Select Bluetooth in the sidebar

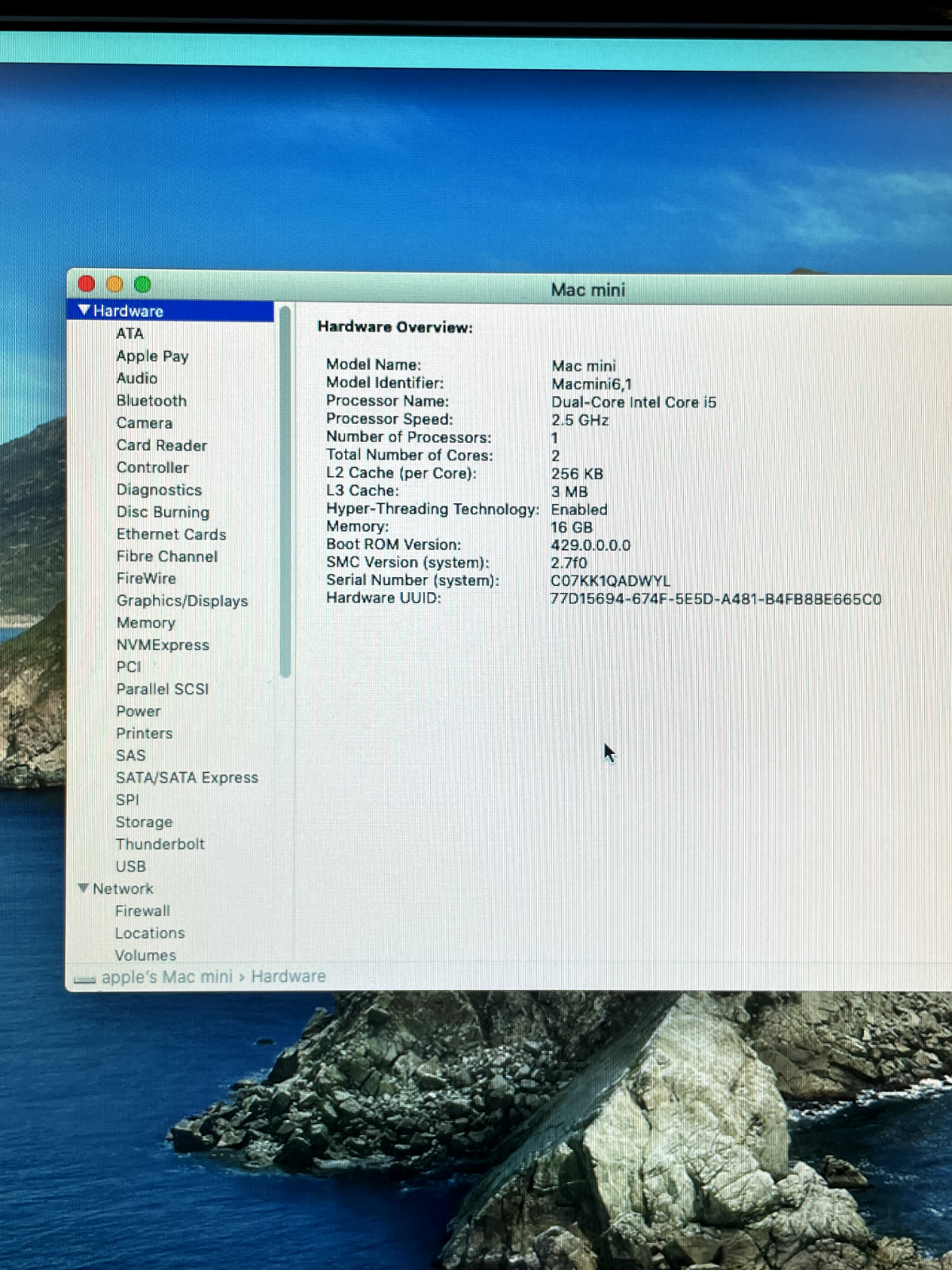[152, 400]
